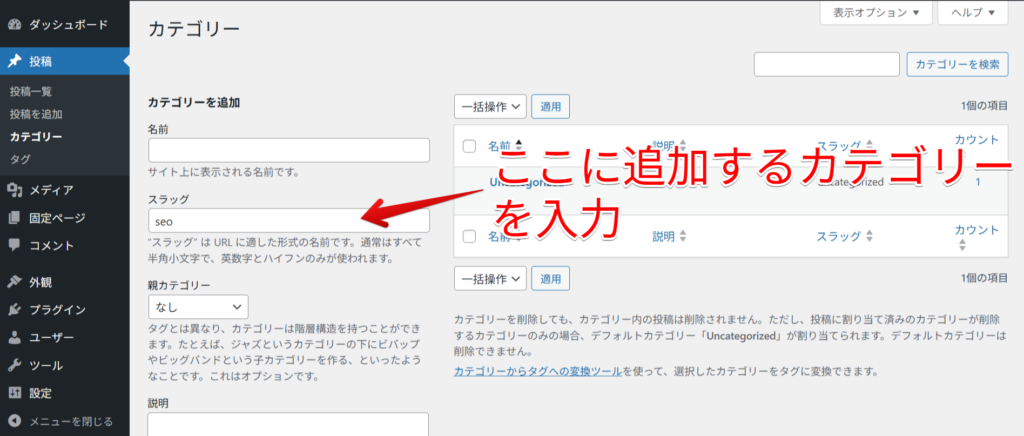Click the Tools wrench icon
The width and height of the screenshot is (1024, 436).
point(15,365)
